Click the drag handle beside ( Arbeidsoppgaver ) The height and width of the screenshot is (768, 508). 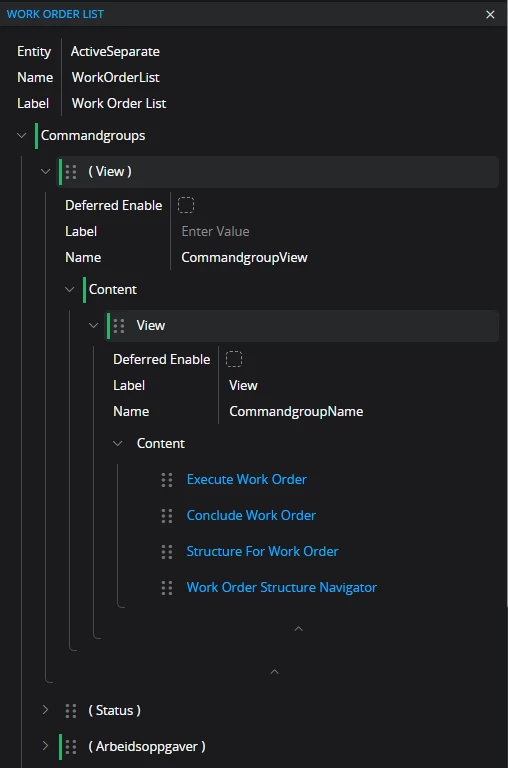point(71,746)
